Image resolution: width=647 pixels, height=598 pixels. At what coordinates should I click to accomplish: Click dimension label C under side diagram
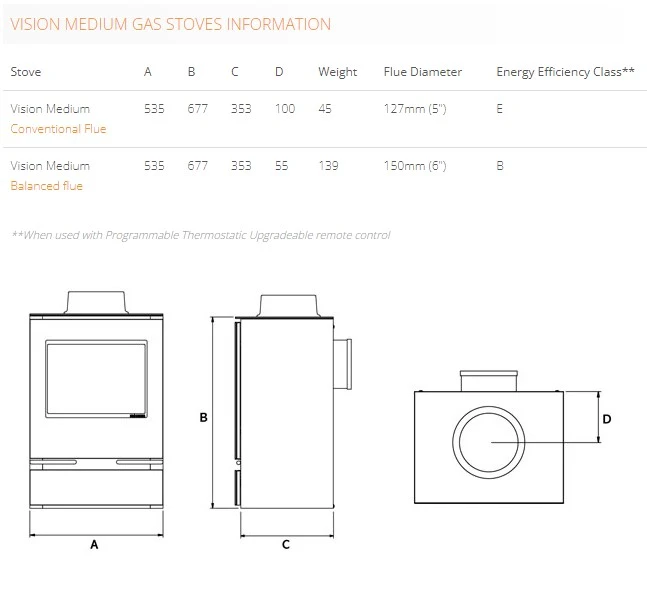[x=285, y=545]
